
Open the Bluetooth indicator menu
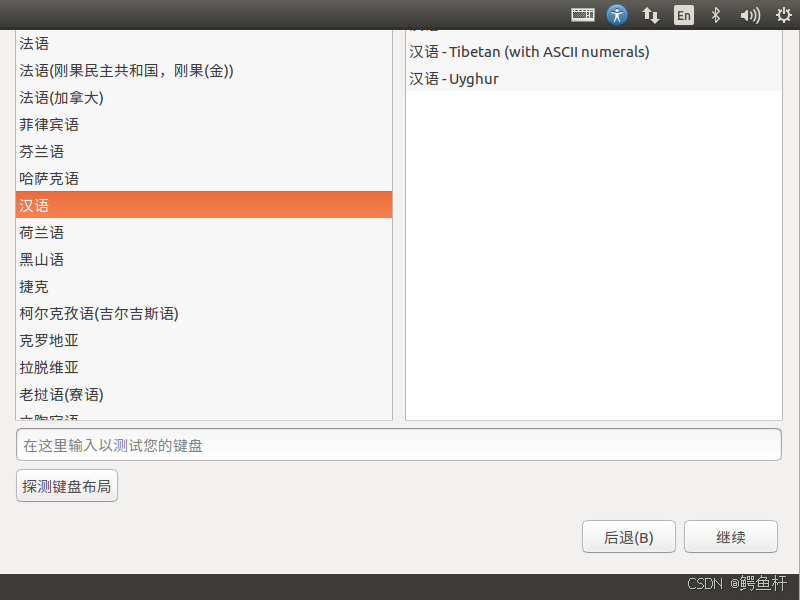click(x=716, y=15)
